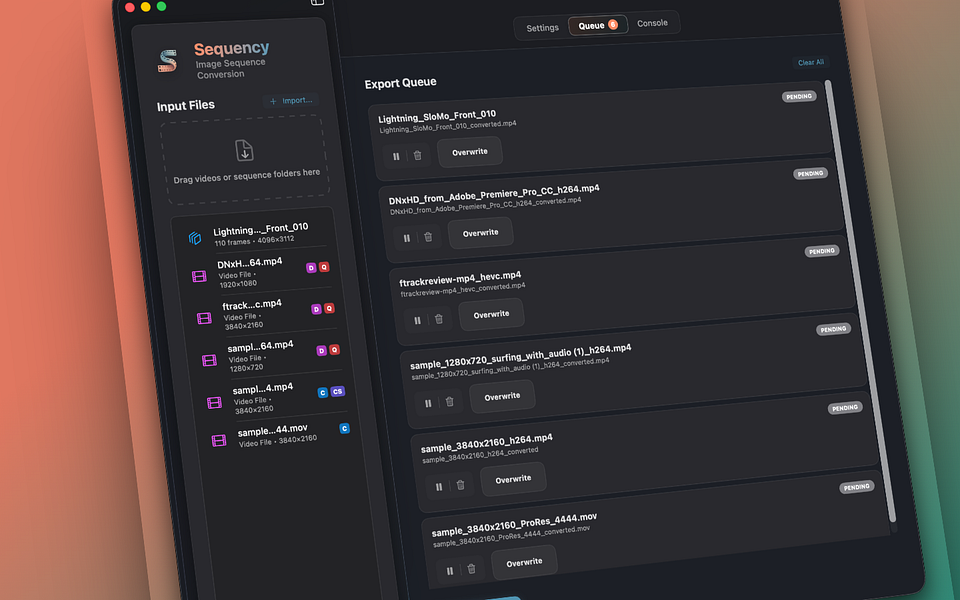Image resolution: width=960 pixels, height=600 pixels.
Task: Click PENDING badge on ftrackreview-mp4_hevc.mp4
Action: 822,251
